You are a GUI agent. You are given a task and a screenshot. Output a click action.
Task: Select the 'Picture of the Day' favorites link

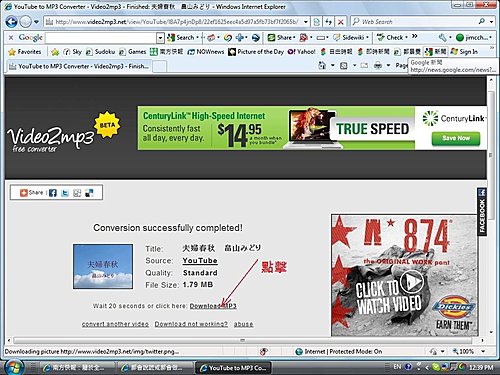[256, 52]
